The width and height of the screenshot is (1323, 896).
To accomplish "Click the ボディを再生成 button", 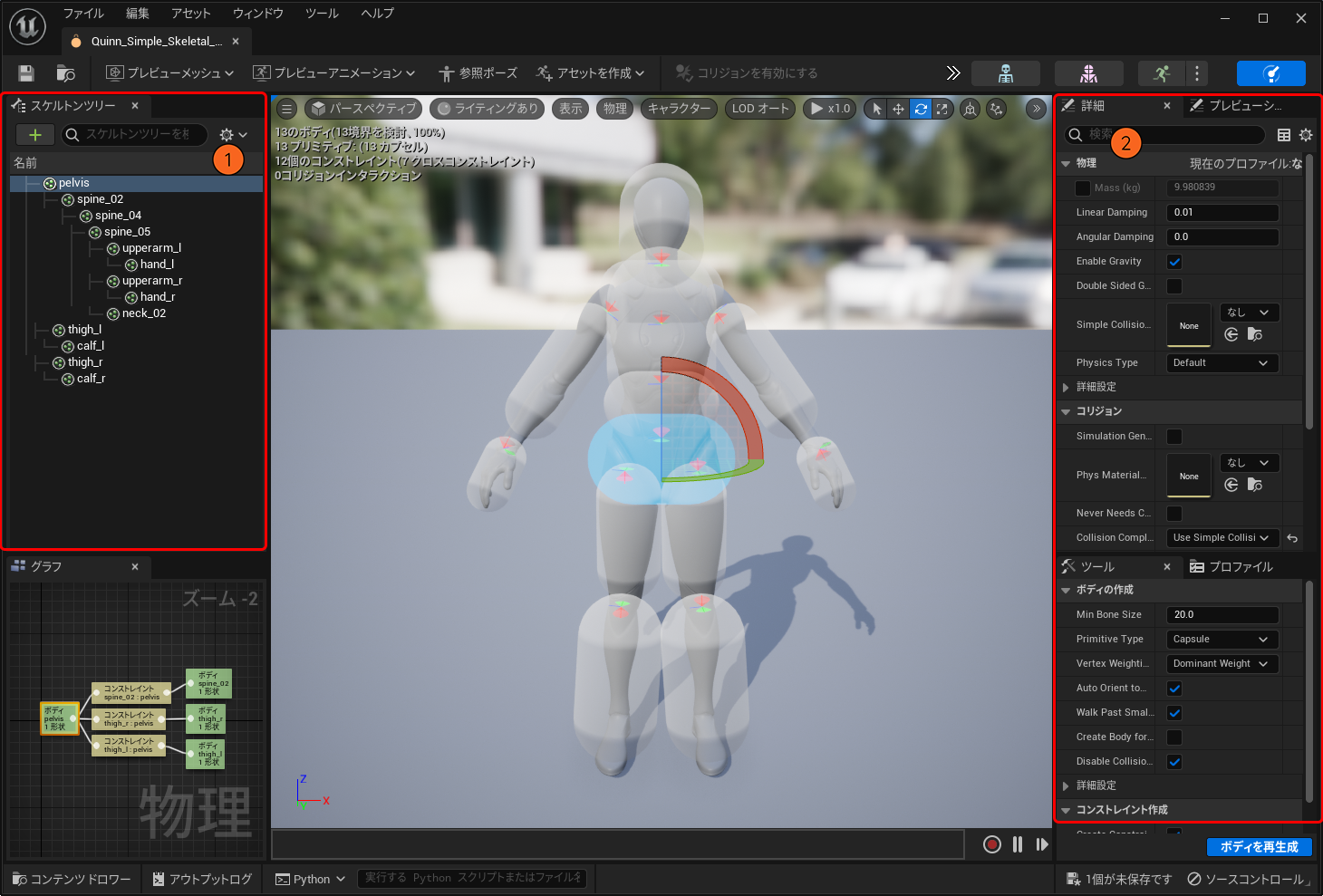I will click(1259, 847).
